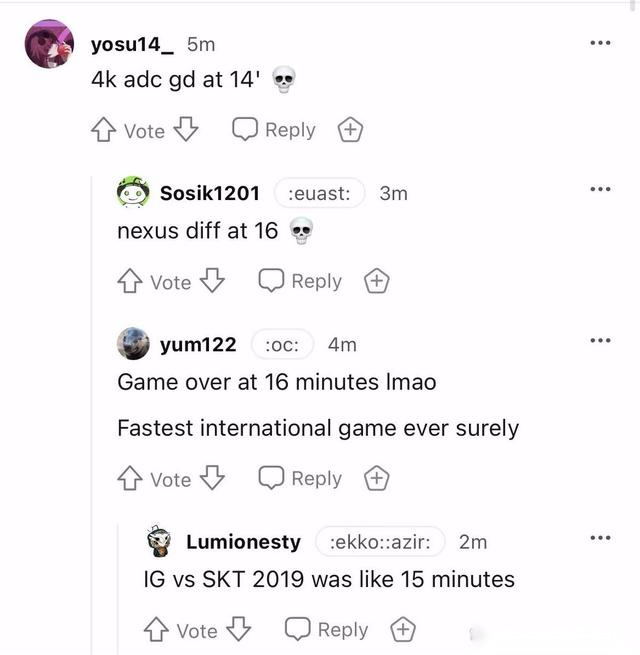Downvote Lumionesty's IG vs SKT comment
The image size is (640, 655).
[239, 630]
